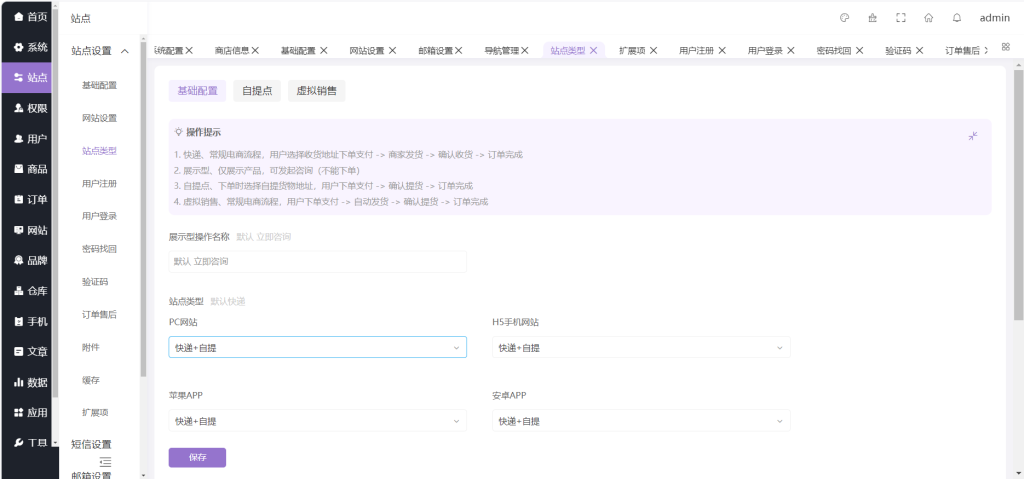Open 扩展项 in site settings list
This screenshot has width=1024, height=479.
pos(95,413)
